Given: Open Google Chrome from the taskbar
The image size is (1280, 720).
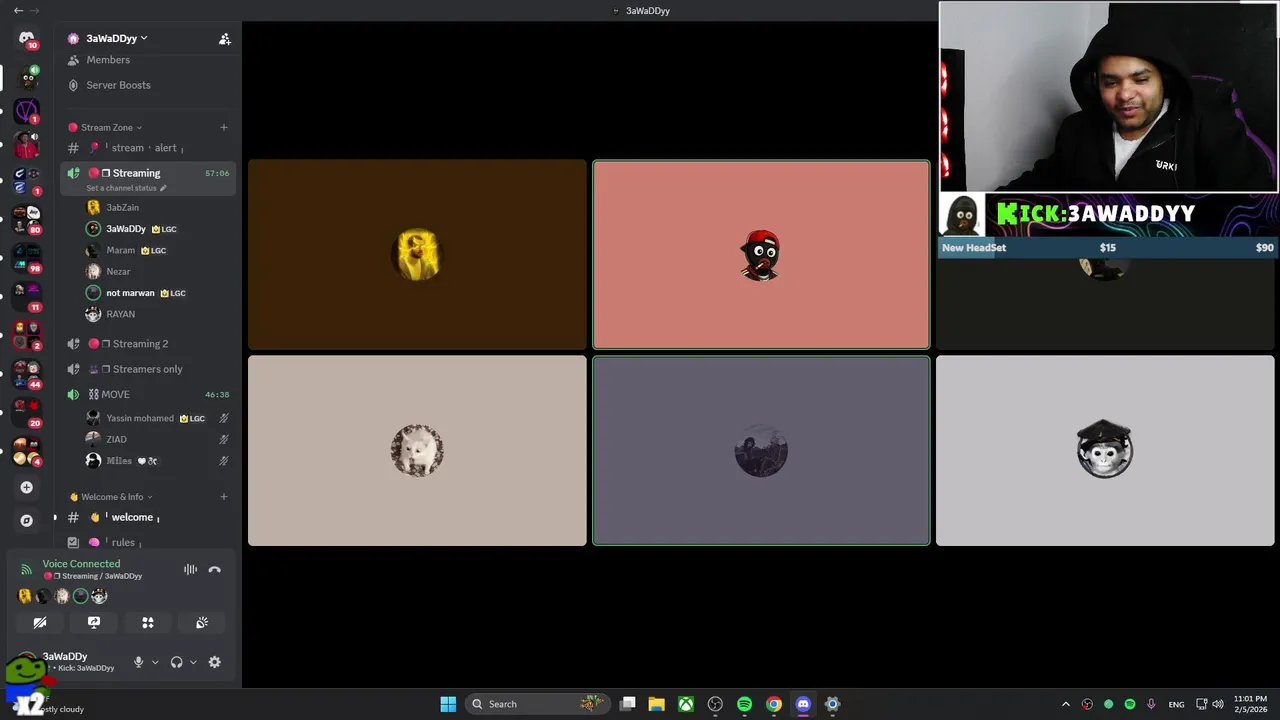Looking at the screenshot, I should point(774,704).
